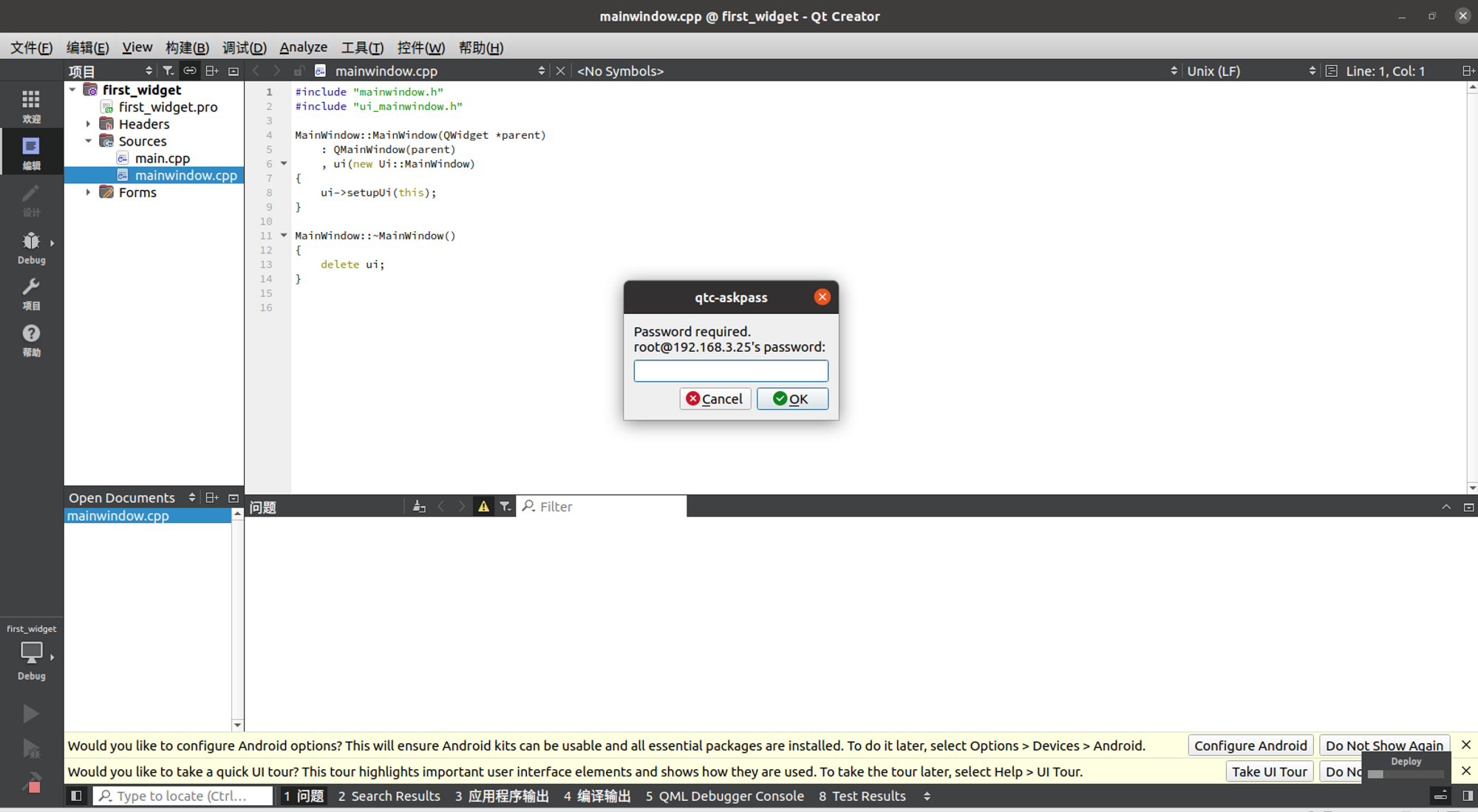Open the Unix (LF) line ending dropdown

tap(1250, 71)
